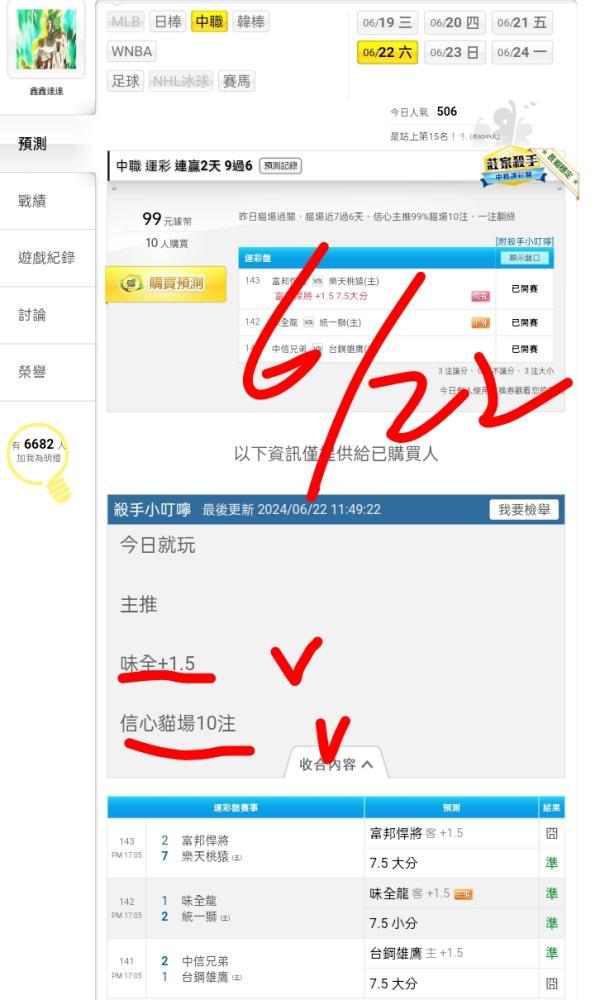The height and width of the screenshot is (1000, 595).
Task: Click the user avatar thumbnail
Action: [46, 39]
